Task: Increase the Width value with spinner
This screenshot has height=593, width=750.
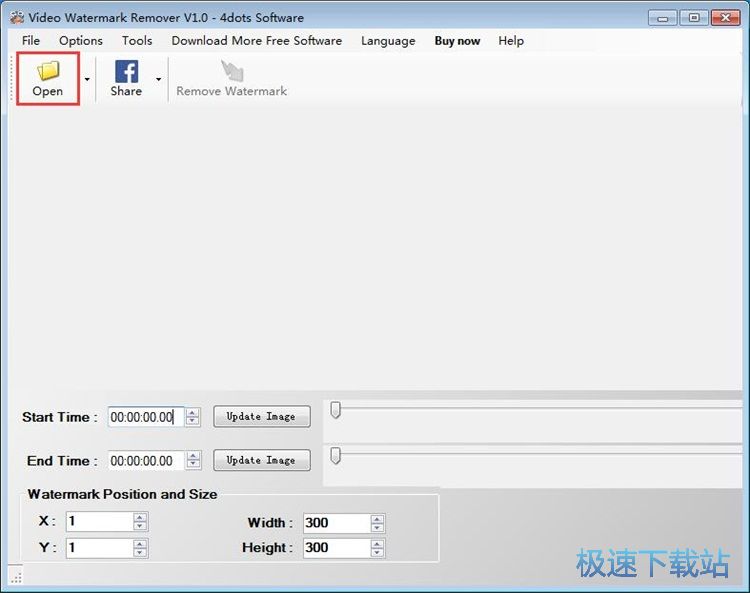Action: (377, 519)
